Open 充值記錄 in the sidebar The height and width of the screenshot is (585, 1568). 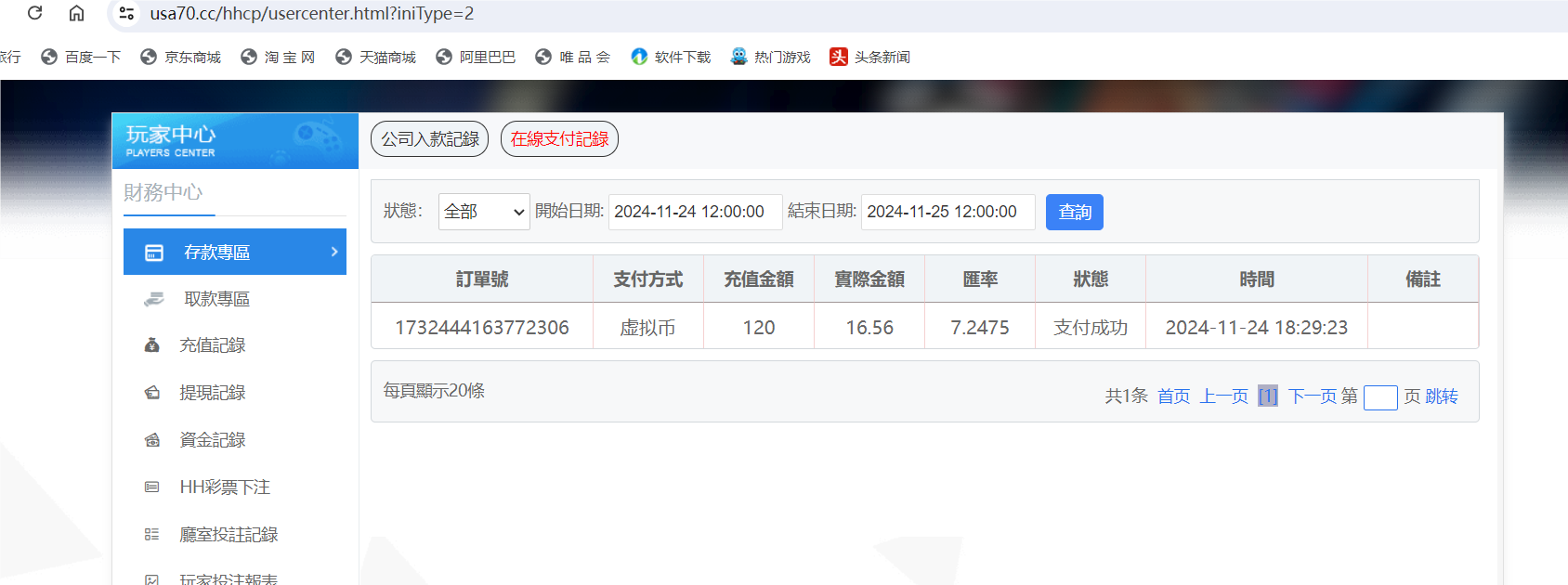(212, 345)
